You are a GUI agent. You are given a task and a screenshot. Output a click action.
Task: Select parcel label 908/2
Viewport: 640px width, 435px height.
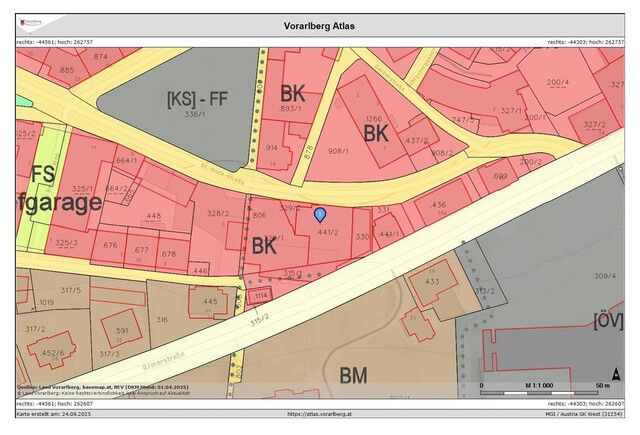pos(442,153)
